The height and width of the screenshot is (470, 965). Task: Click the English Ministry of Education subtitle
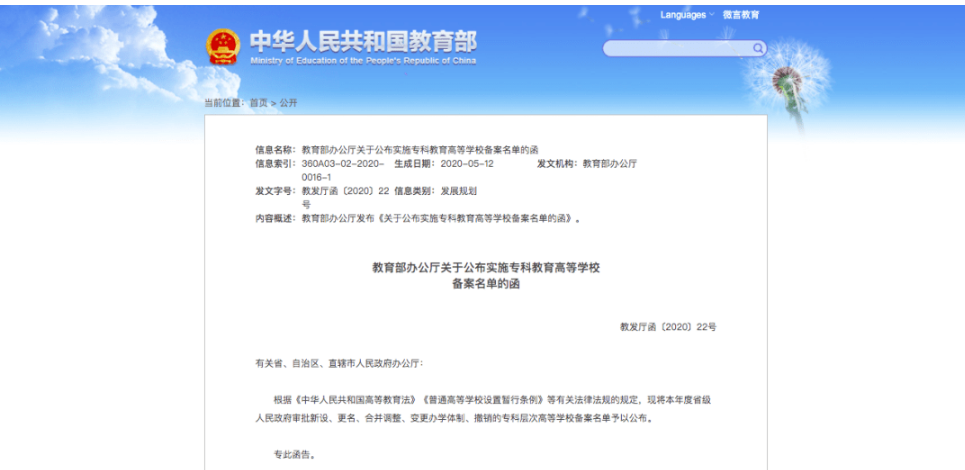pyautogui.click(x=363, y=61)
